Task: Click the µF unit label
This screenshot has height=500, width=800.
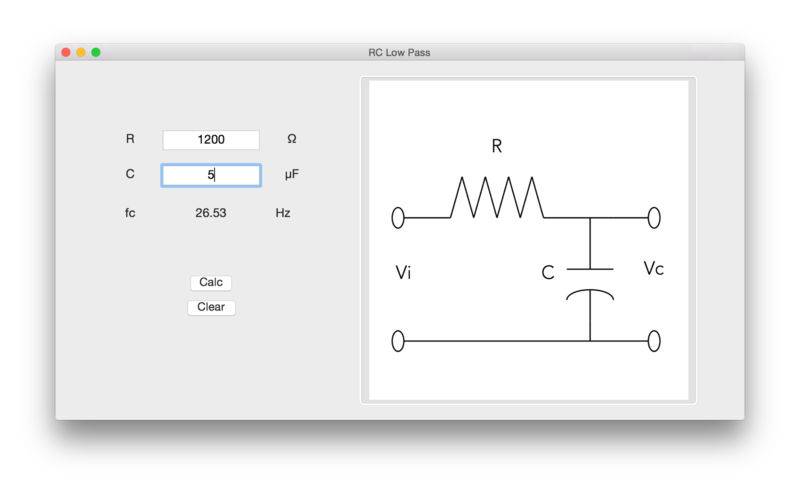Action: [x=291, y=174]
